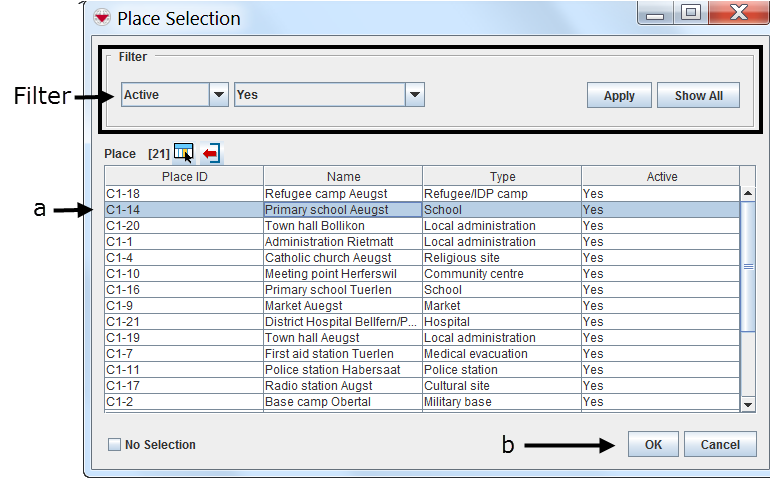This screenshot has height=480, width=770.
Task: Sort by the Place ID column header
Action: (184, 176)
